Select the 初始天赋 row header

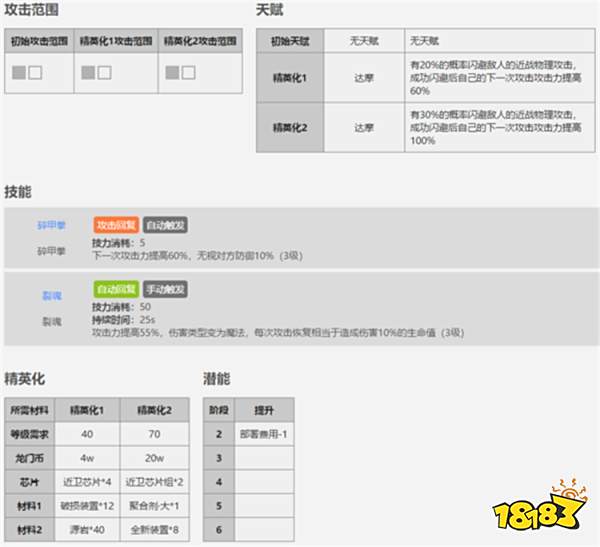tap(288, 41)
